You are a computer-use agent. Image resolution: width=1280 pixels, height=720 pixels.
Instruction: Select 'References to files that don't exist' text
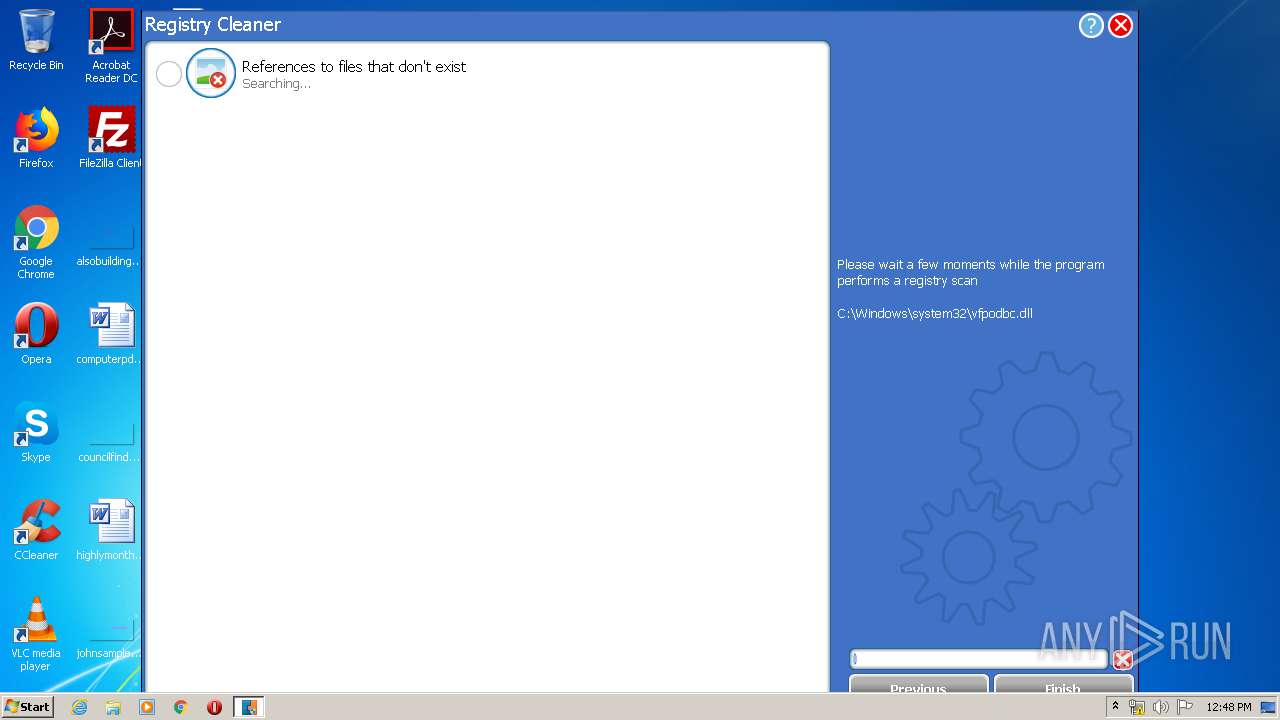(x=354, y=66)
